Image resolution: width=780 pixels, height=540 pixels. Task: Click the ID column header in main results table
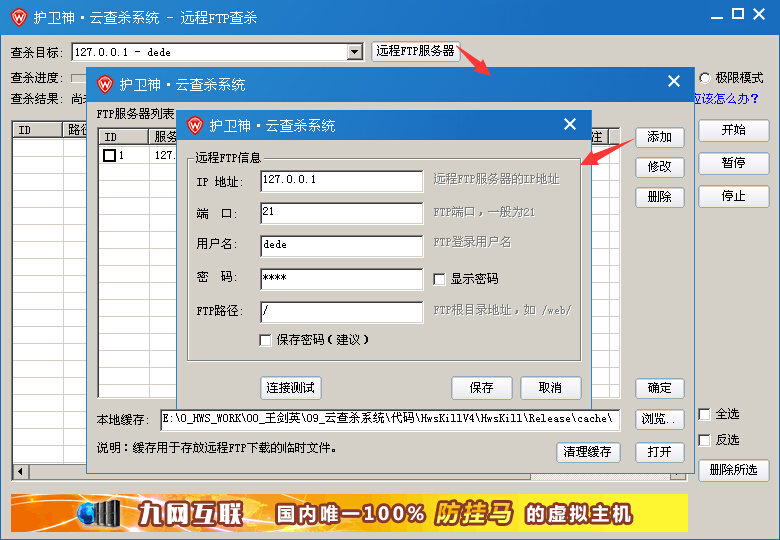37,130
